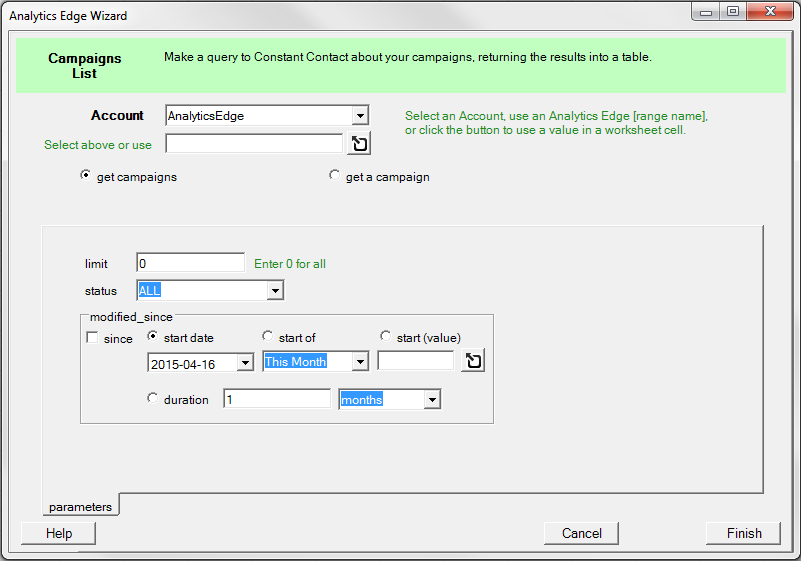Expand the 'This Month' dropdown
This screenshot has width=801, height=561.
click(x=360, y=362)
